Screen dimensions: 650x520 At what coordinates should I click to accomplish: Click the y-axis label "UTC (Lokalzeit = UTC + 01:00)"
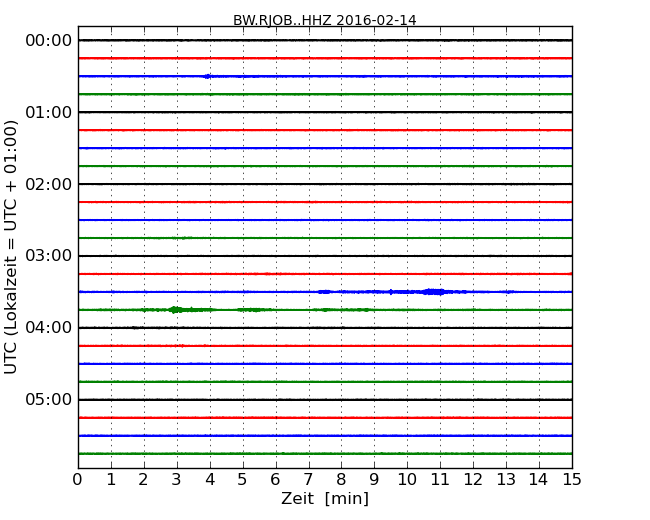click(11, 247)
